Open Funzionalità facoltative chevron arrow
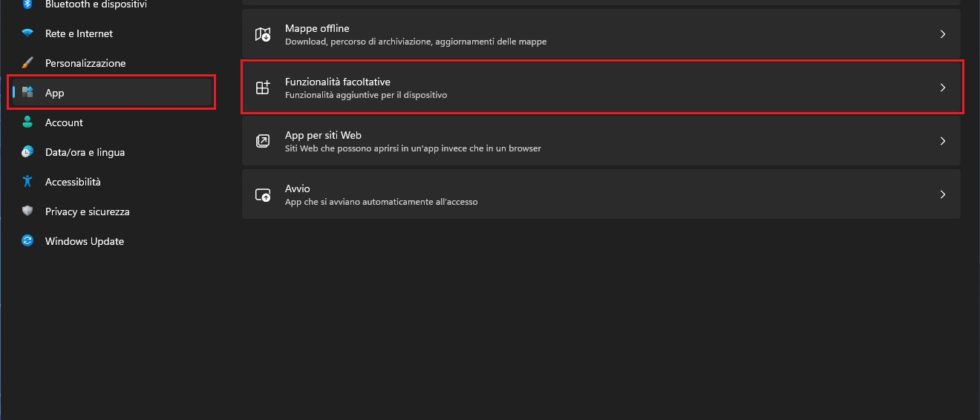The width and height of the screenshot is (980, 420). coord(942,88)
